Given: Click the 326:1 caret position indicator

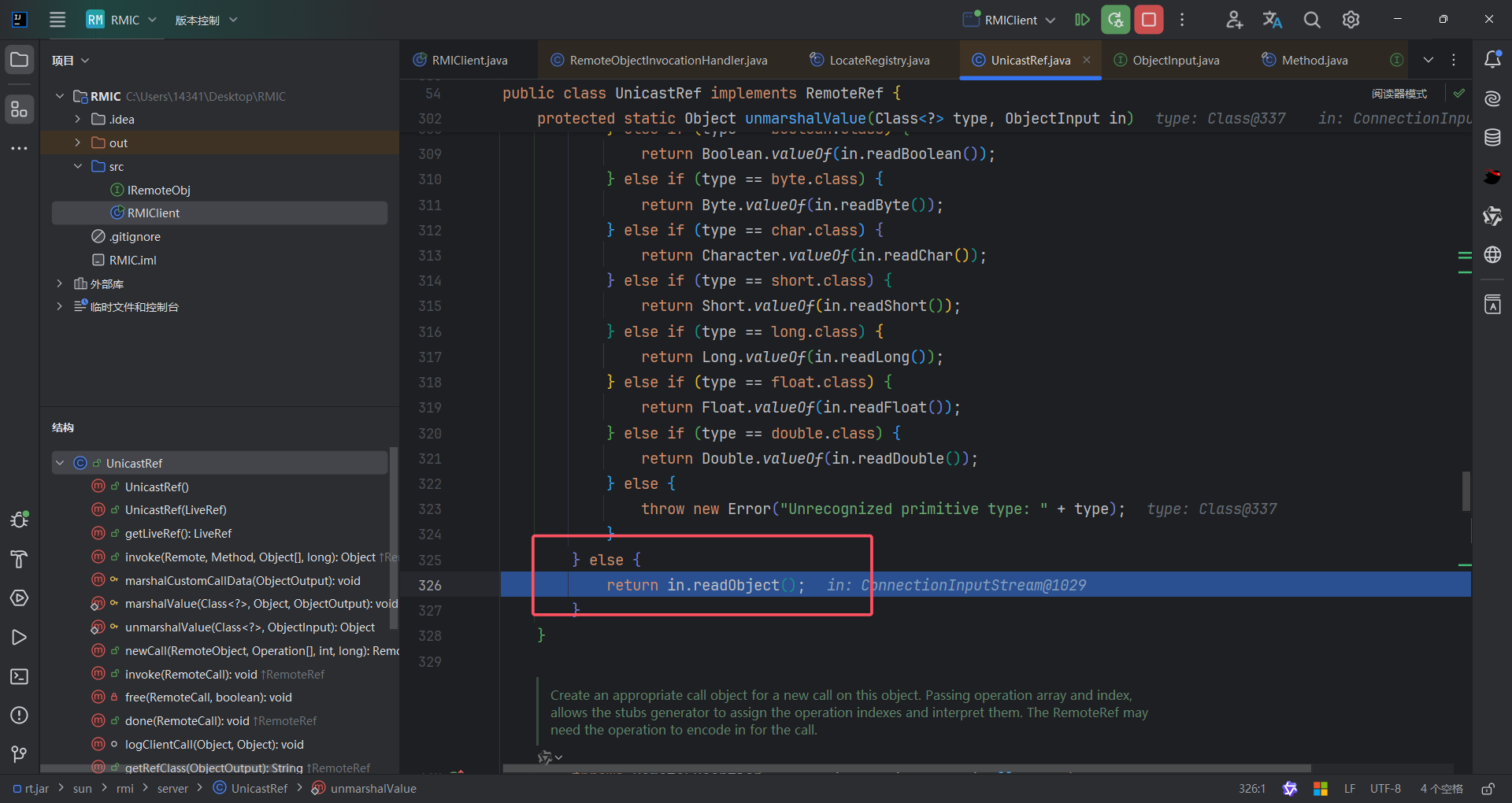Looking at the screenshot, I should point(1251,788).
